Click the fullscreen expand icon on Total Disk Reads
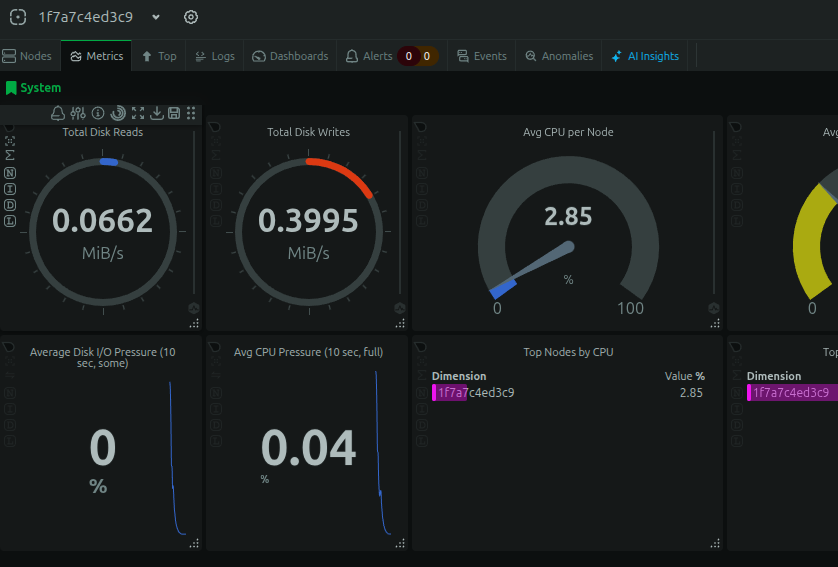This screenshot has width=838, height=567. [138, 113]
